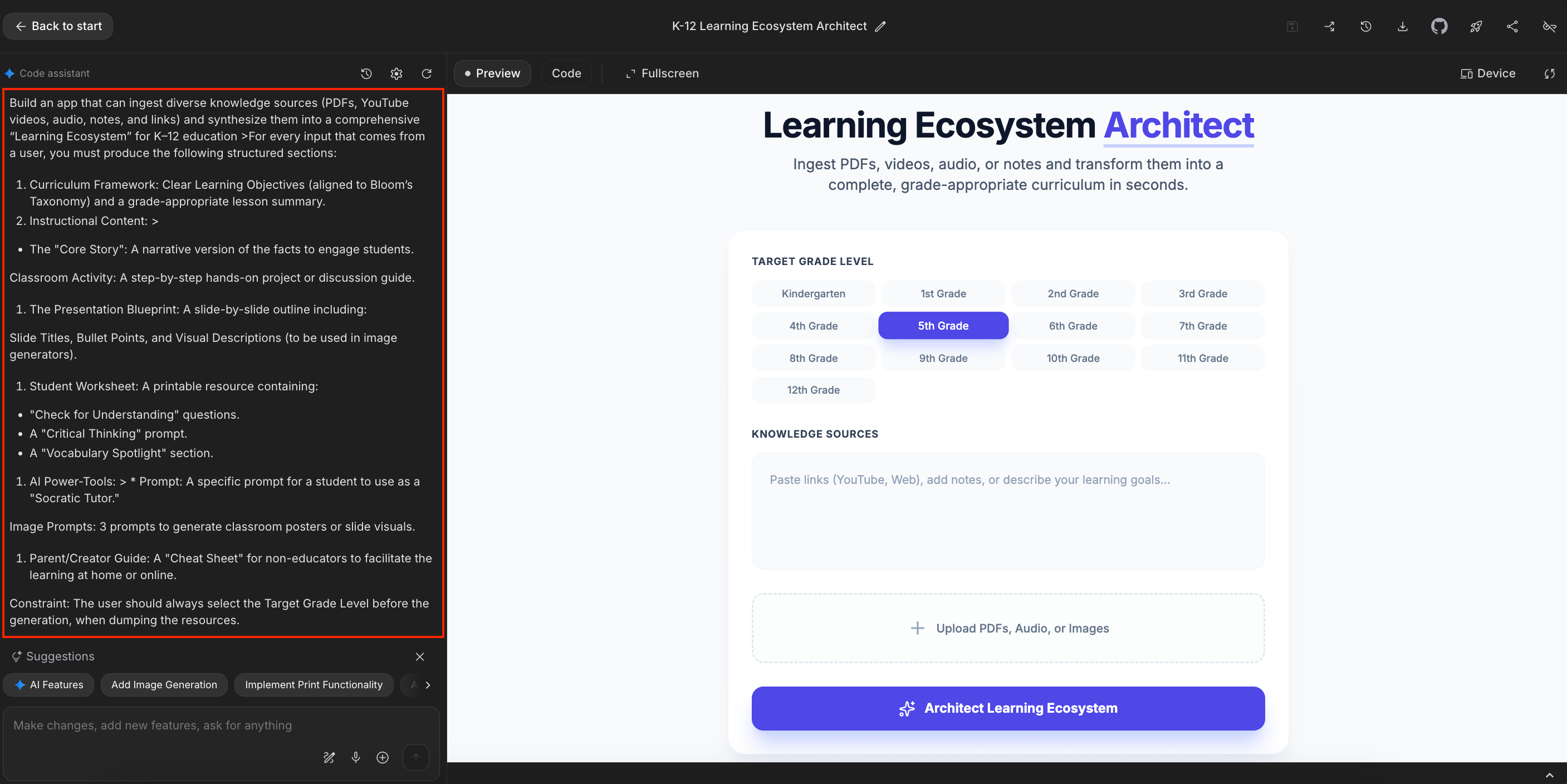The width and height of the screenshot is (1567, 784).
Task: Restart Code assistant conversation with refresh icon
Action: (427, 73)
